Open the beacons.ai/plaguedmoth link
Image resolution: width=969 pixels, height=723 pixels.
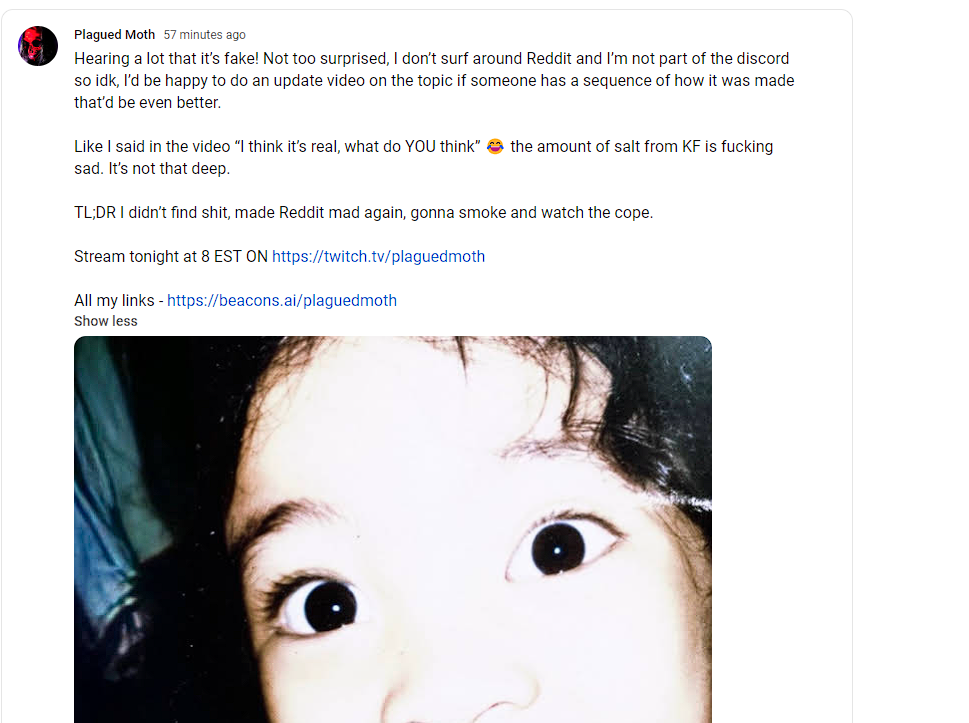pos(282,300)
